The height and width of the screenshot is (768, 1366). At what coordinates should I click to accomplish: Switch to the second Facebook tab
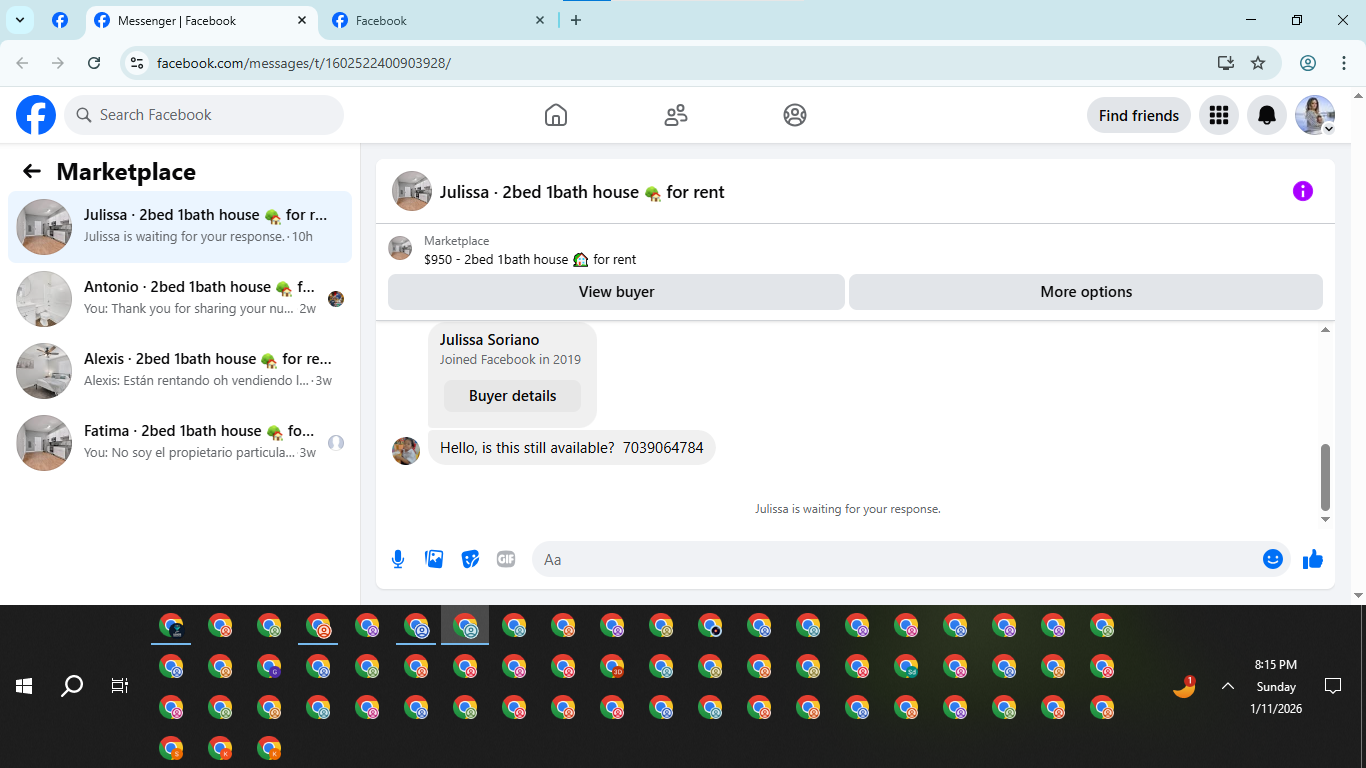pyautogui.click(x=440, y=20)
